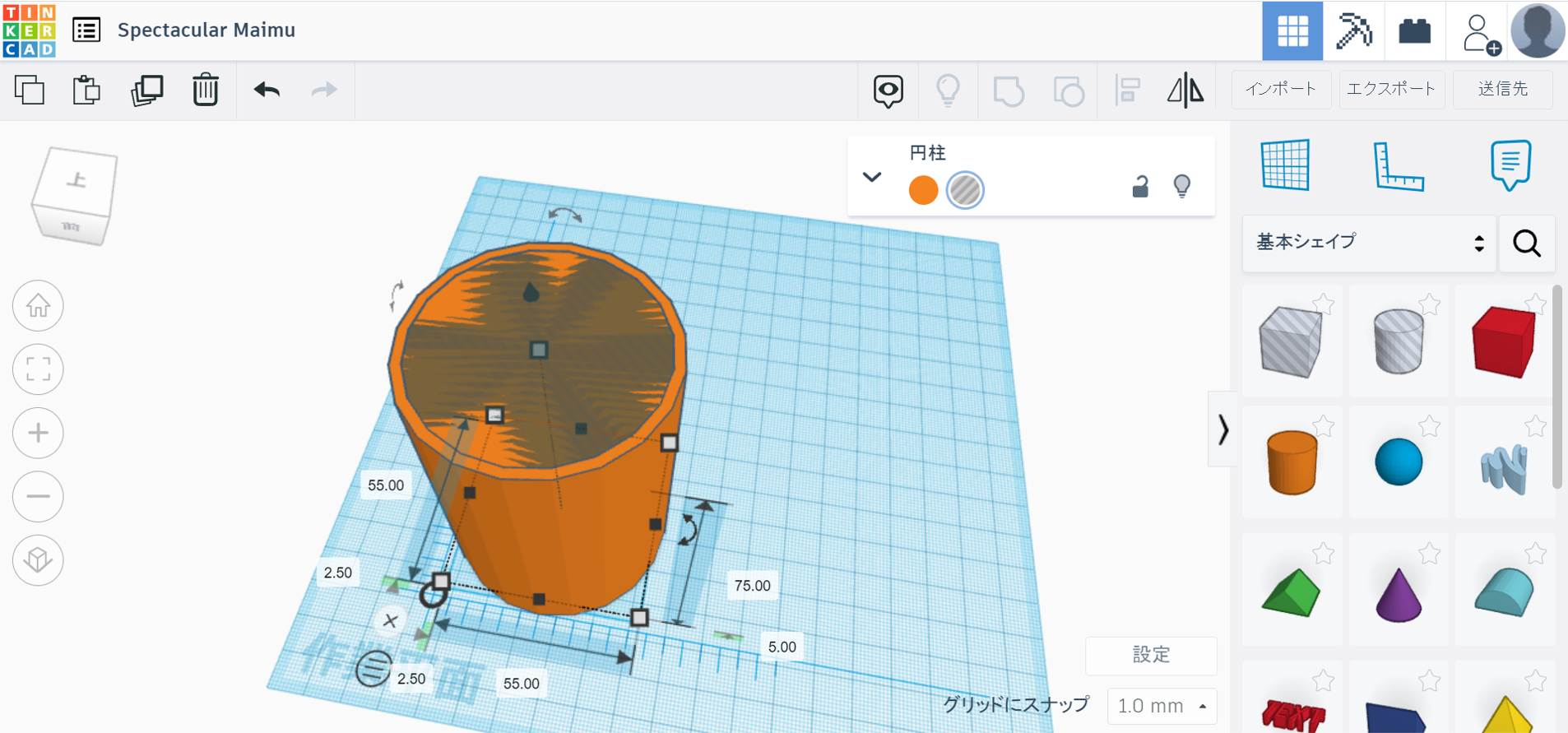This screenshot has width=1568, height=733.
Task: Open the Notes tool
Action: tap(1510, 165)
